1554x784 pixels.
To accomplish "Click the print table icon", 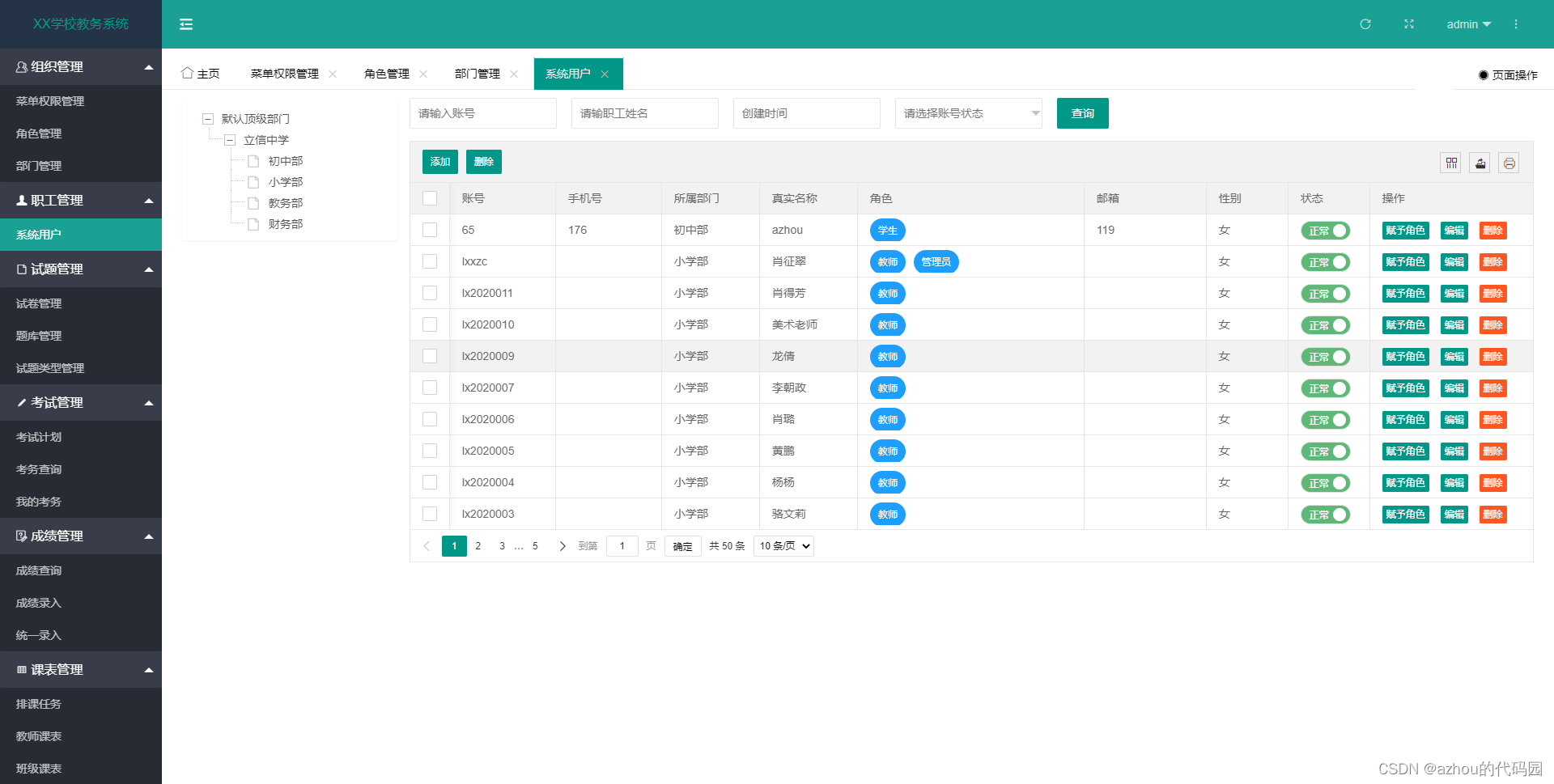I will 1509,163.
